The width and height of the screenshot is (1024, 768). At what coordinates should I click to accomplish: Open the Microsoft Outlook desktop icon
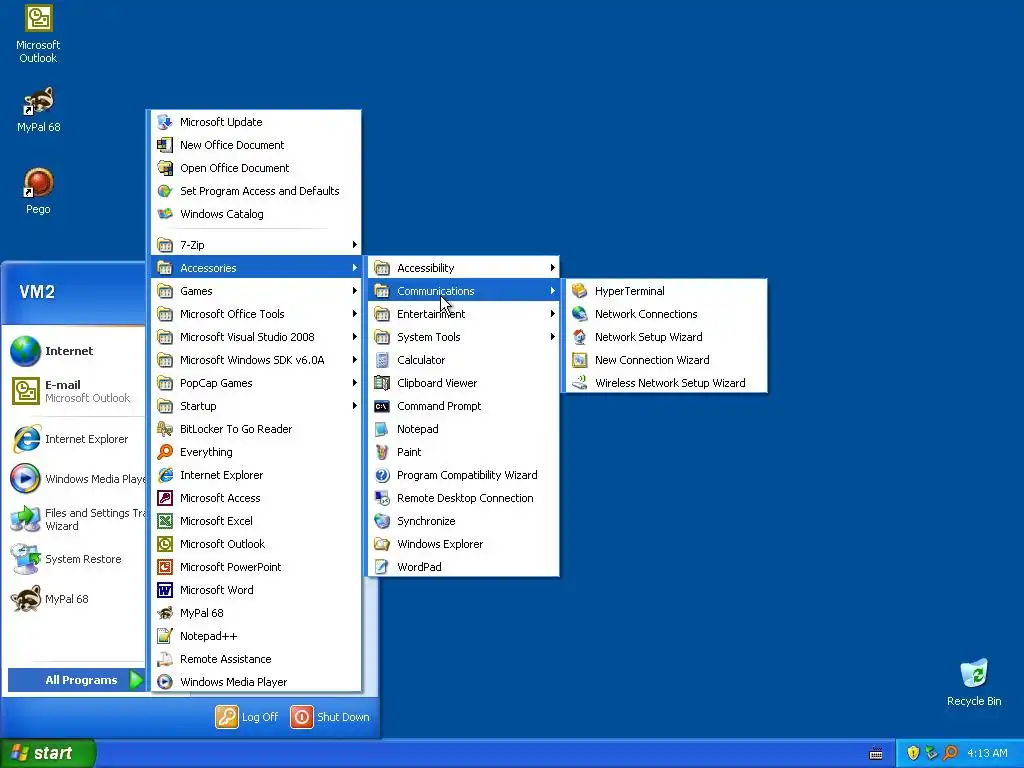tap(38, 34)
